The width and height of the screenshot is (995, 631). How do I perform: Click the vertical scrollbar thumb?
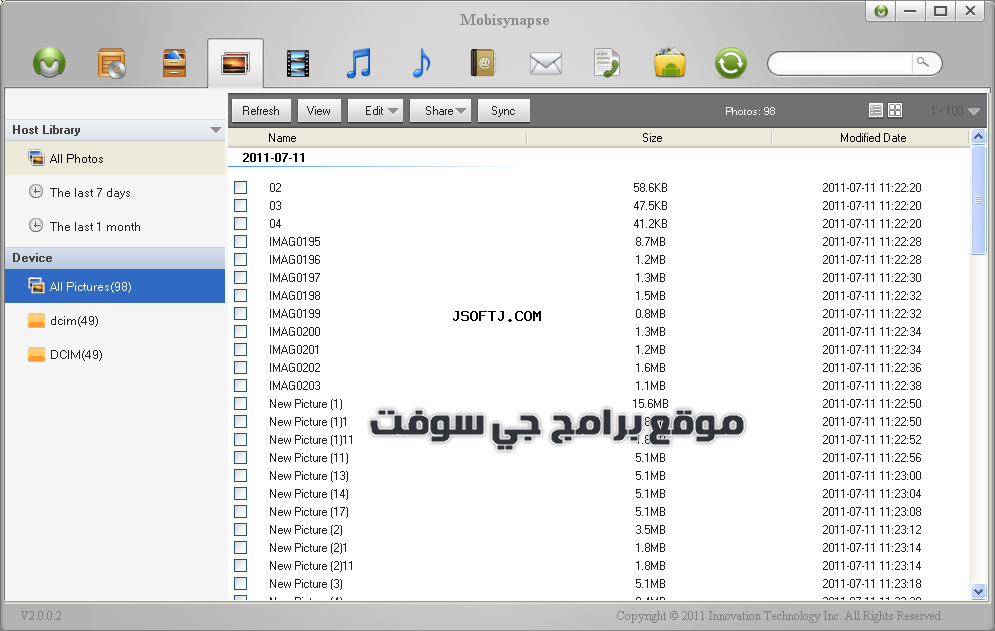pyautogui.click(x=978, y=200)
